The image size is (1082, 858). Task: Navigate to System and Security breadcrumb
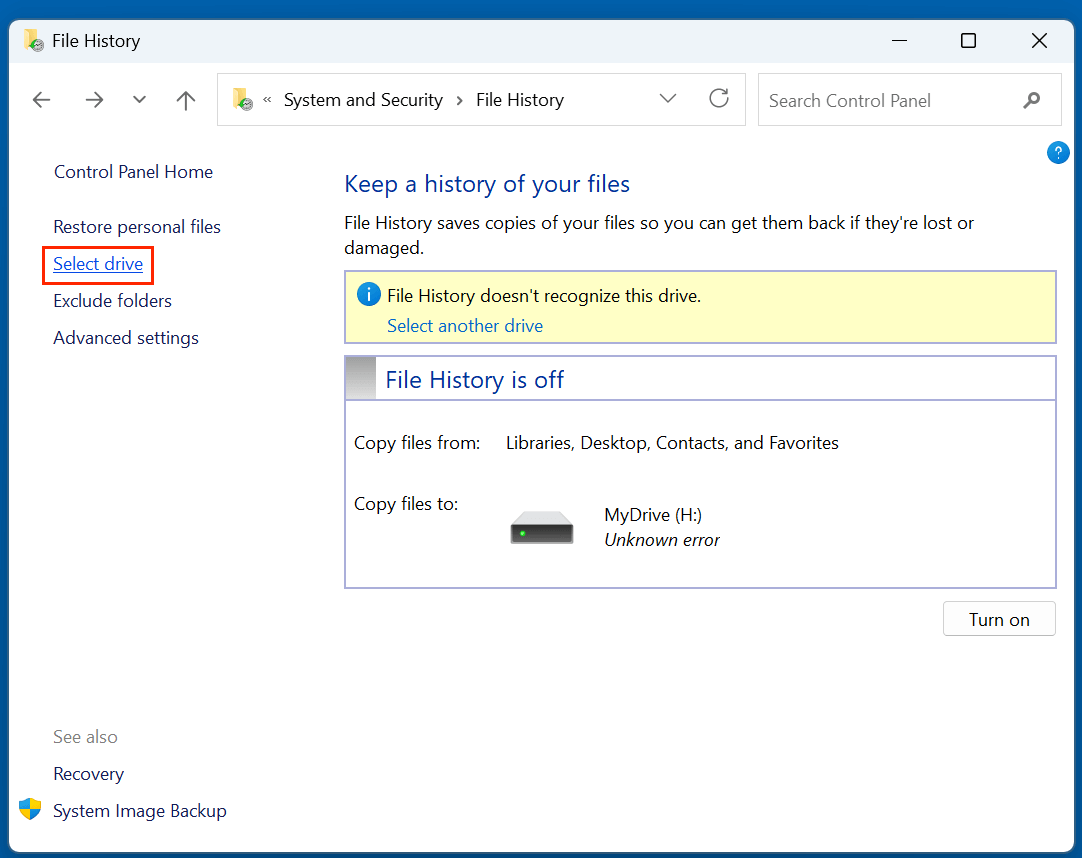363,99
